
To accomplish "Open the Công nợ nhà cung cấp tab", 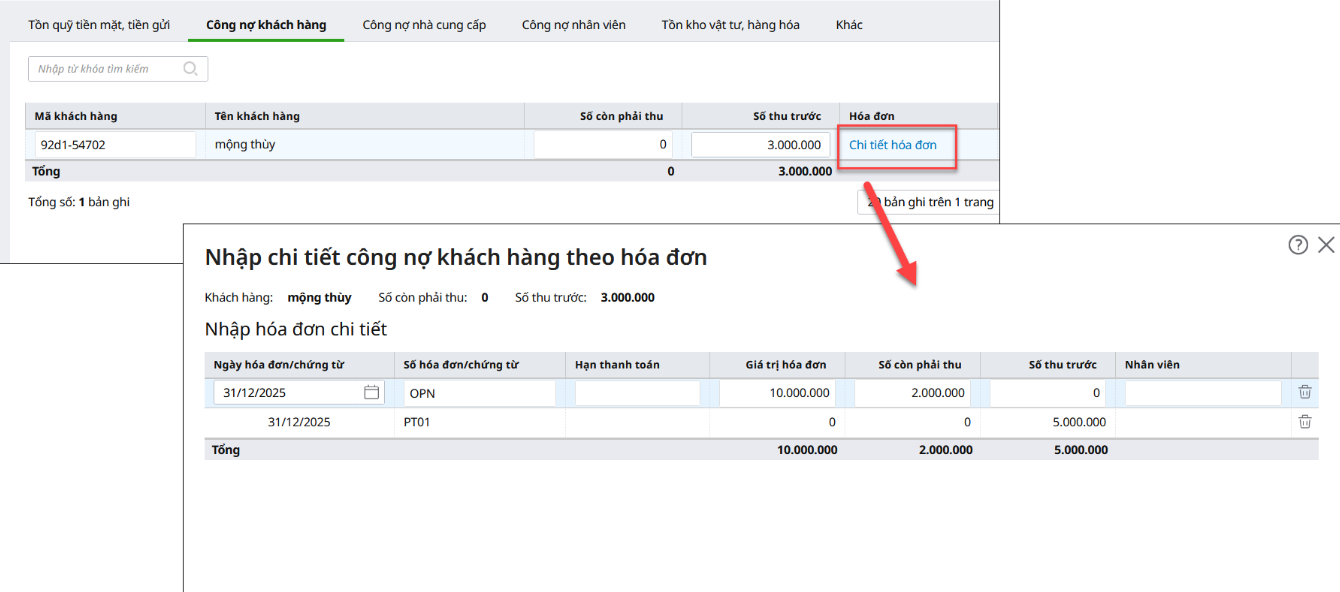I will (x=424, y=24).
